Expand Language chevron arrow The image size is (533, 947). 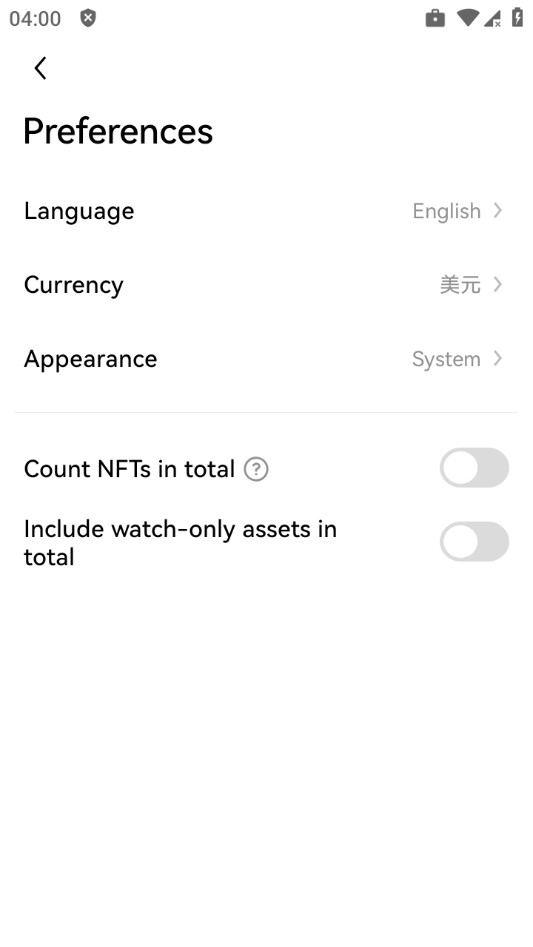[497, 210]
